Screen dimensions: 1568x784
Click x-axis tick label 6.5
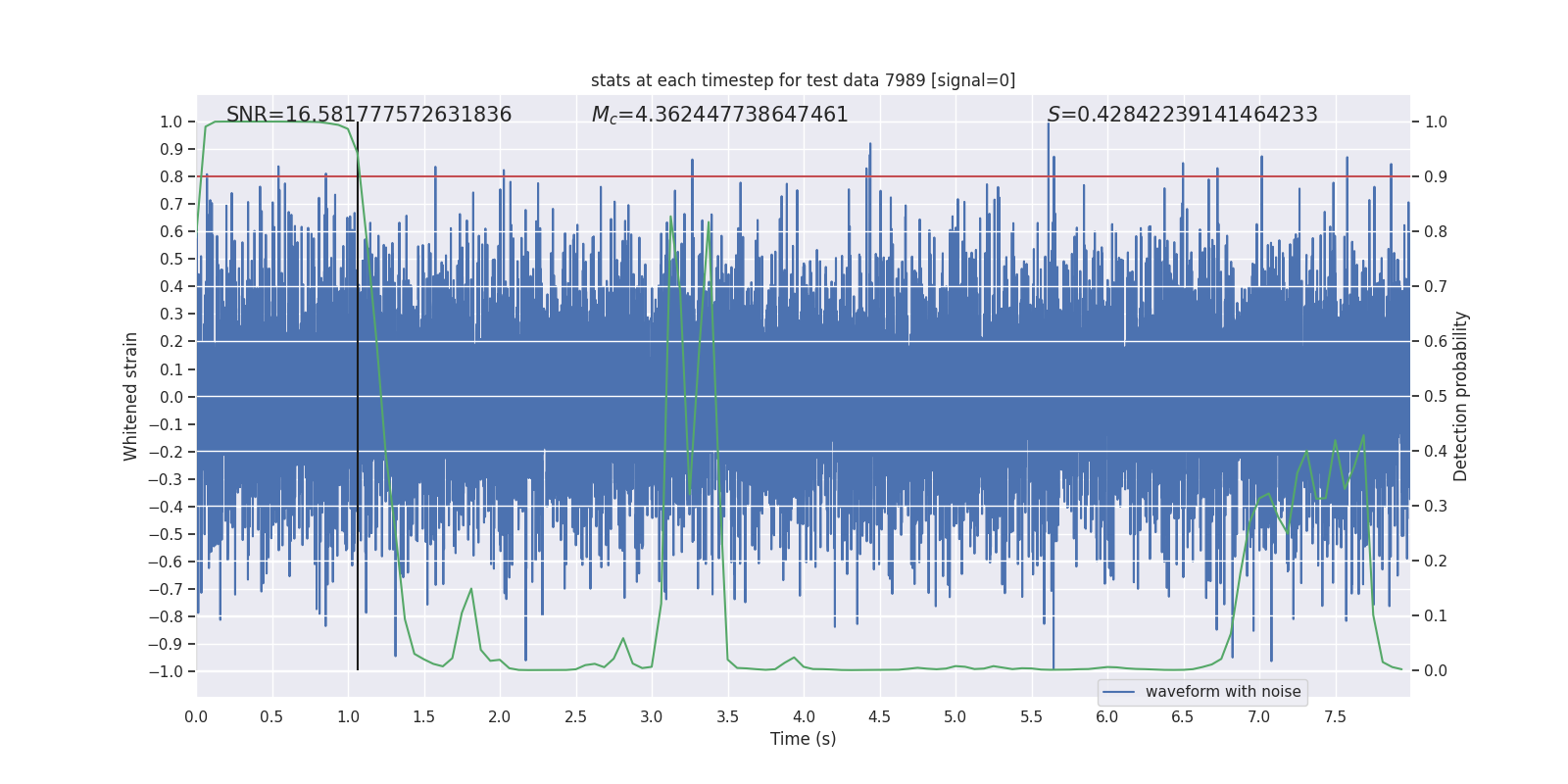[x=1183, y=717]
